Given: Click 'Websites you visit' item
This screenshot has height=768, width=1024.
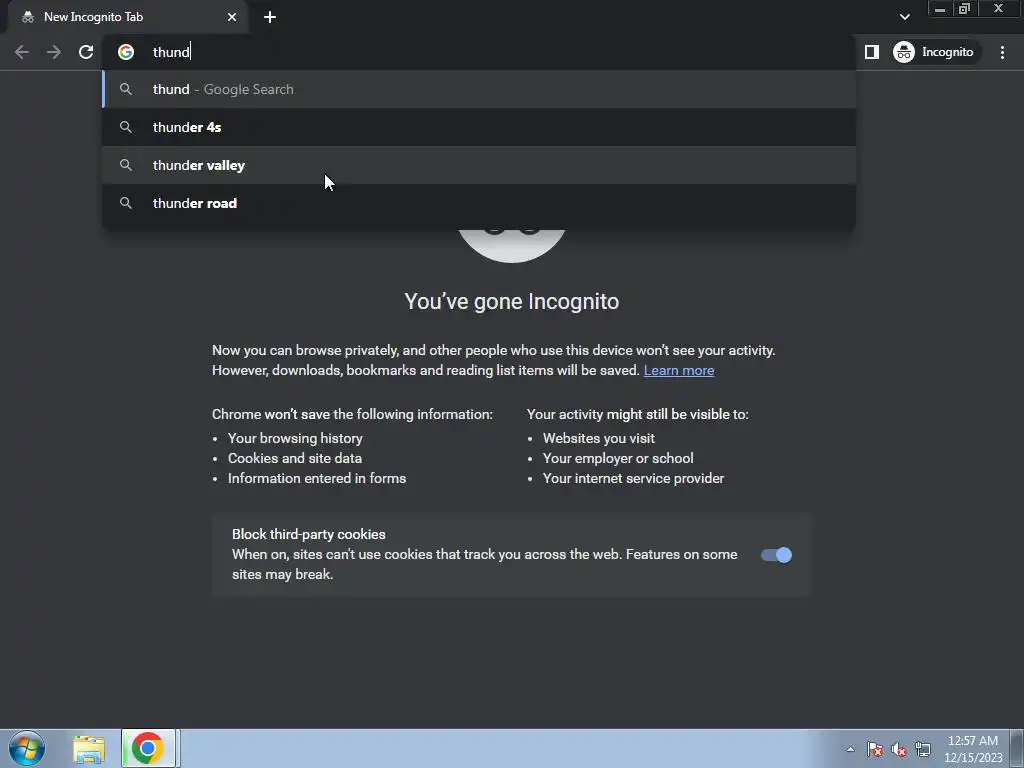Looking at the screenshot, I should [x=598, y=438].
